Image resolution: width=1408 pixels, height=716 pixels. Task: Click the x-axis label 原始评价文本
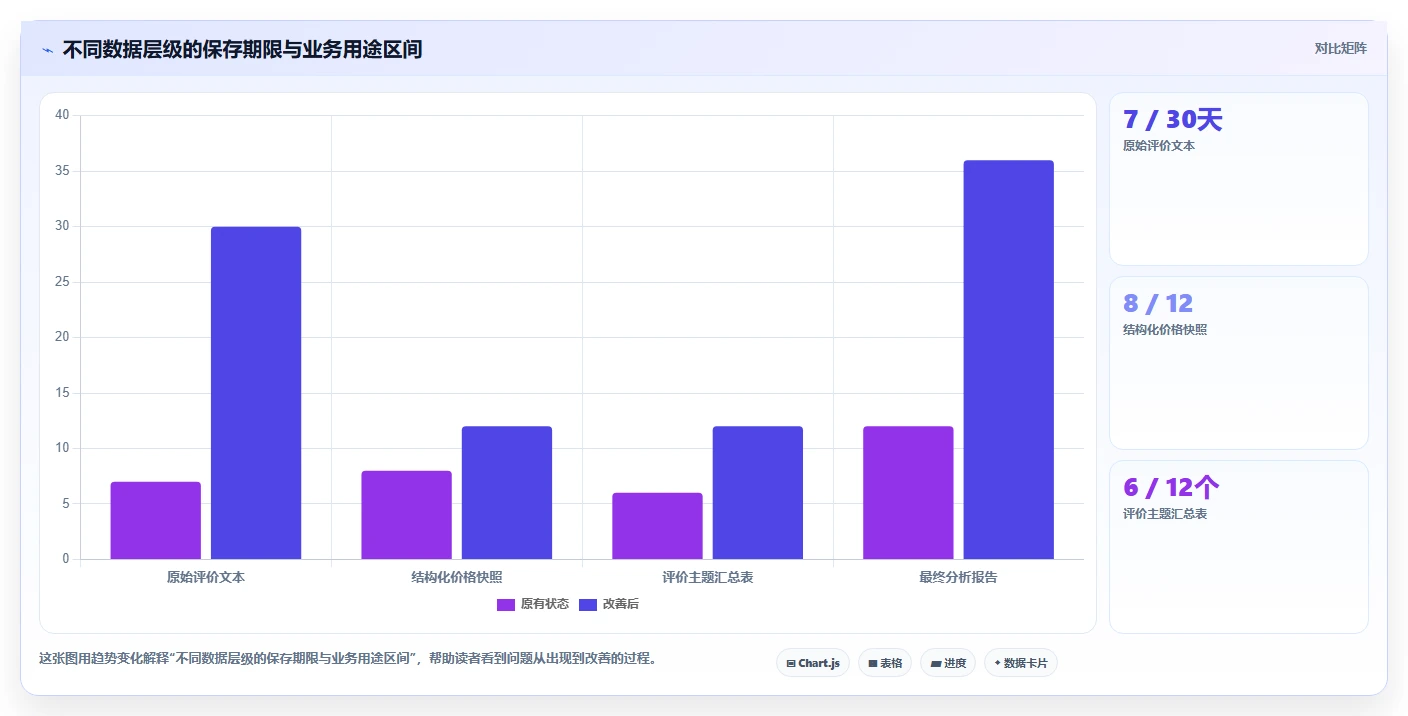pos(206,577)
